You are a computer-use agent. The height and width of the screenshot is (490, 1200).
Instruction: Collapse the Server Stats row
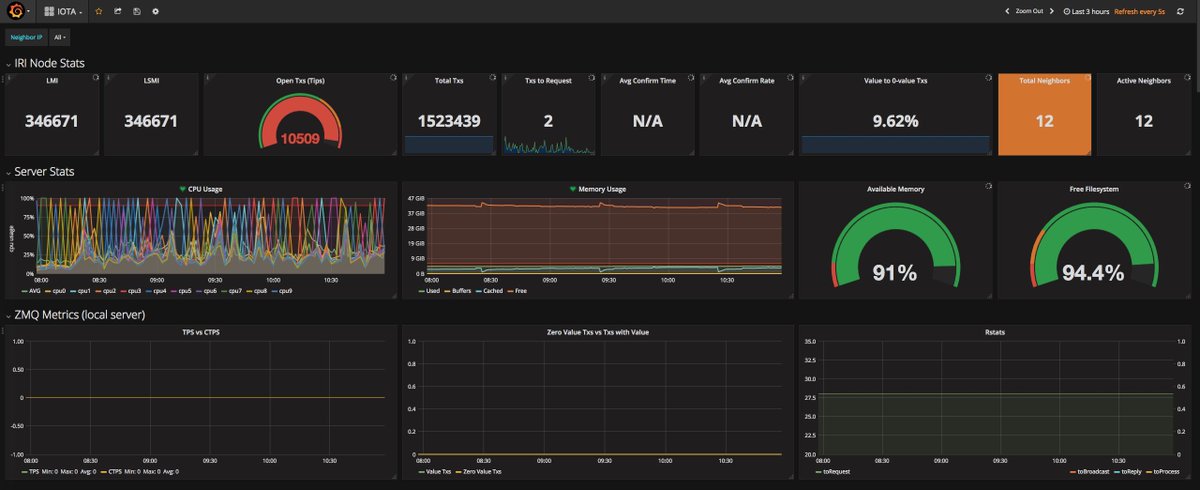40,171
